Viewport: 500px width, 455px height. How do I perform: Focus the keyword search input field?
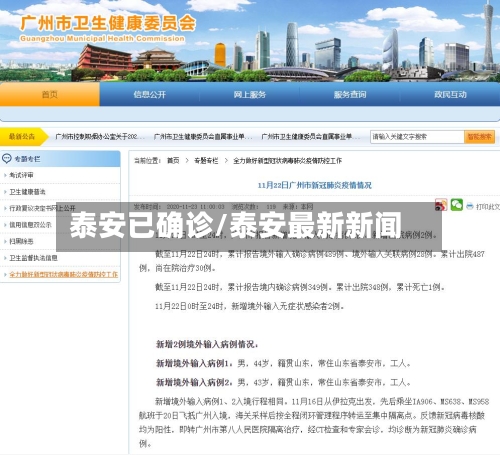click(x=417, y=137)
